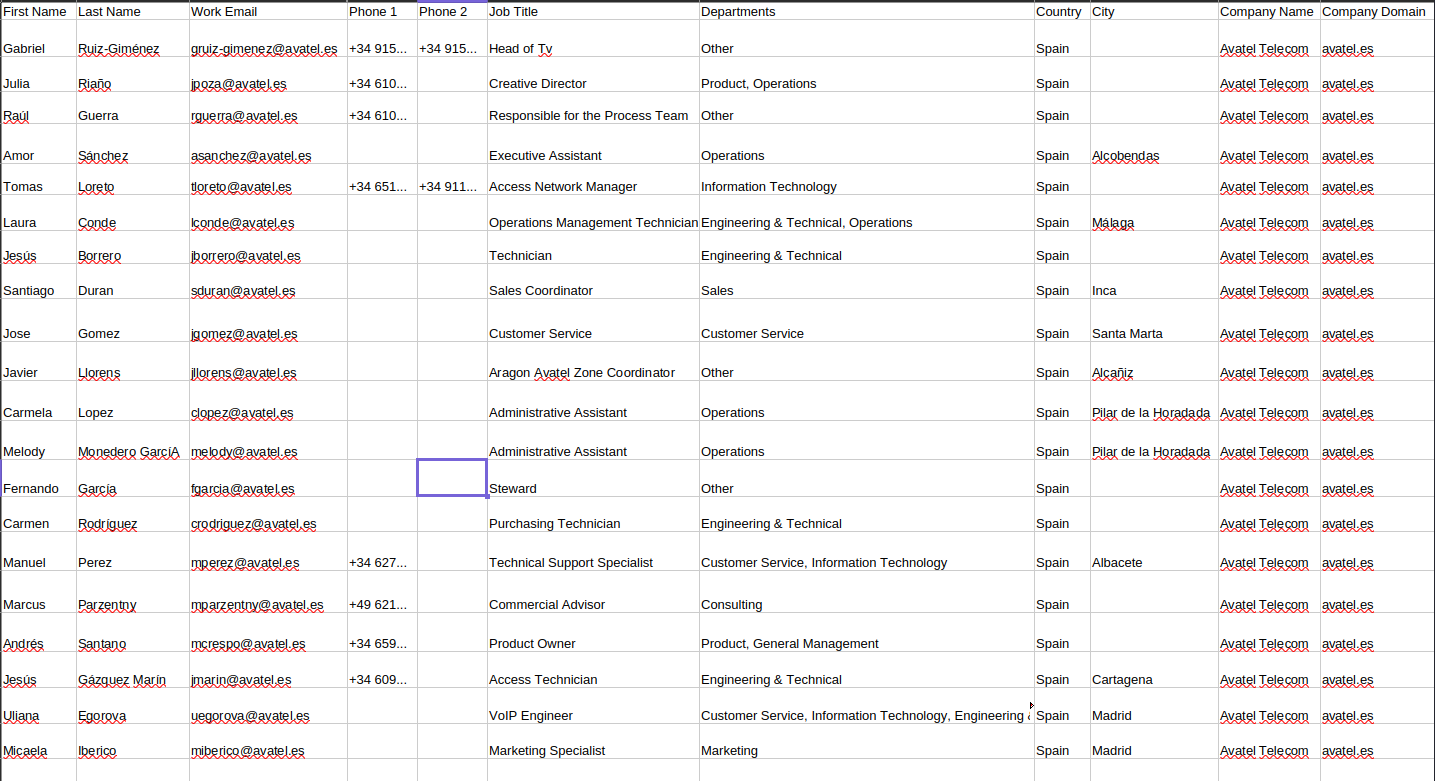1435x781 pixels.
Task: Select the Alcañiz city cell
Action: pyautogui.click(x=1154, y=362)
